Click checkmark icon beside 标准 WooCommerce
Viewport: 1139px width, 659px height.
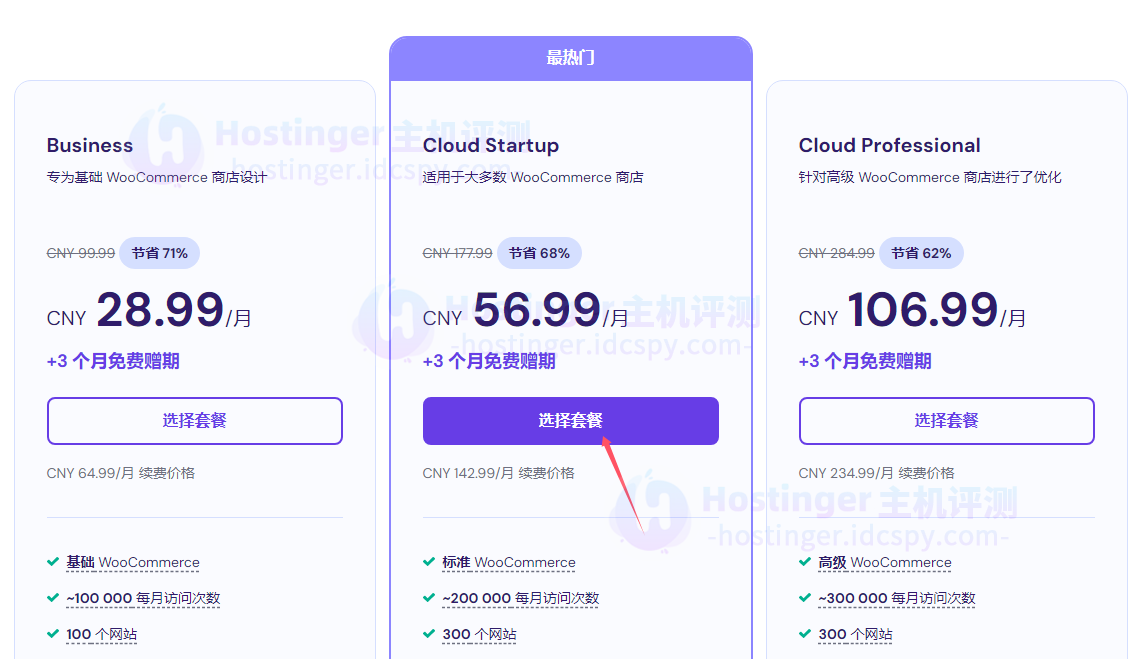[x=429, y=562]
